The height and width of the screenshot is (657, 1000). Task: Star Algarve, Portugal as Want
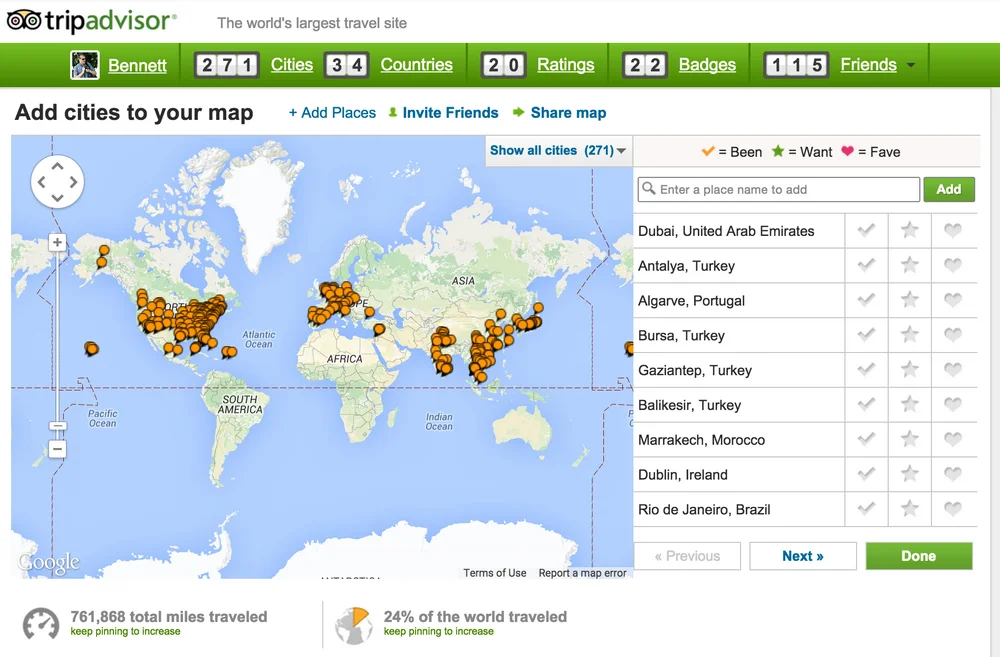coord(909,300)
